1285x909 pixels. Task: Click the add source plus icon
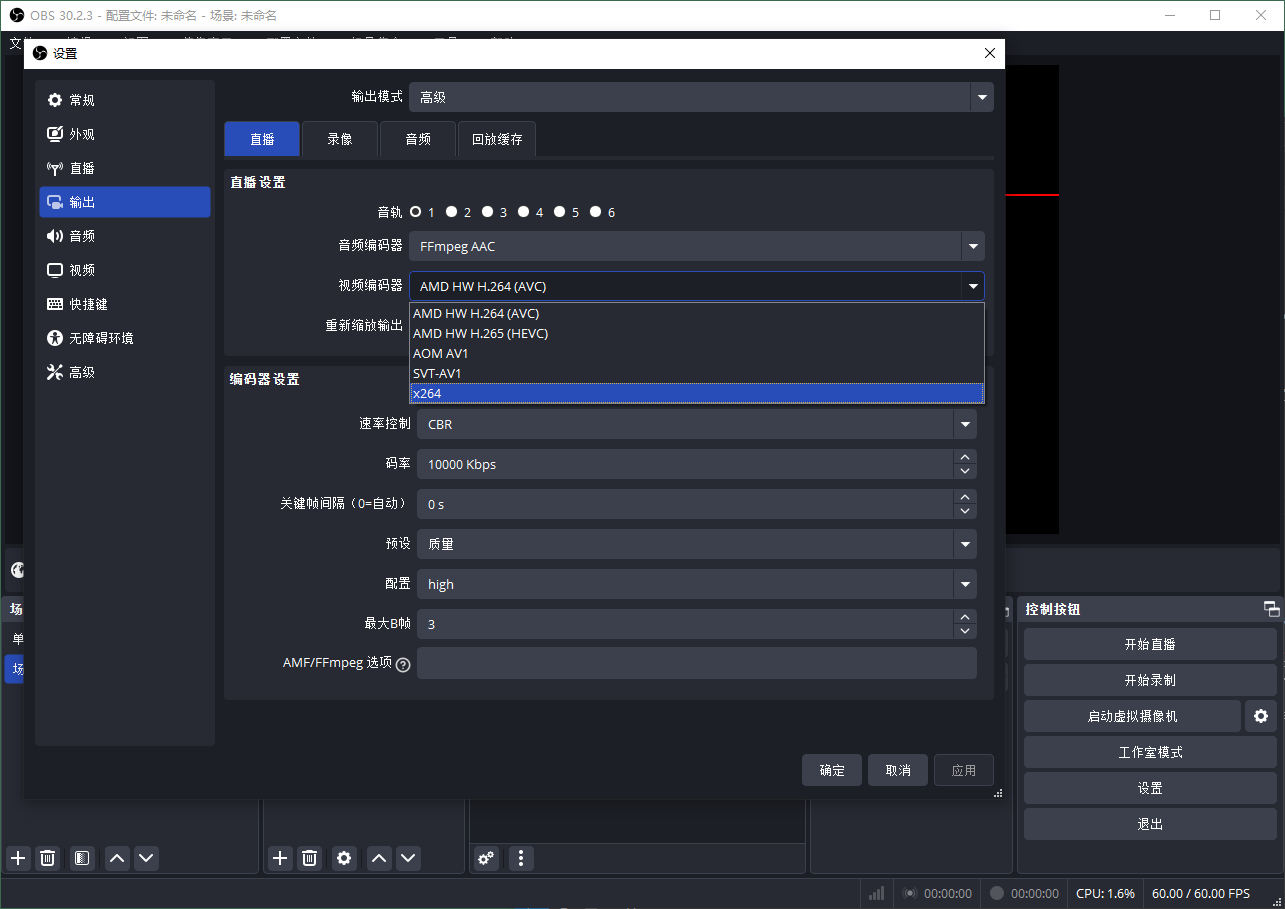click(x=280, y=858)
